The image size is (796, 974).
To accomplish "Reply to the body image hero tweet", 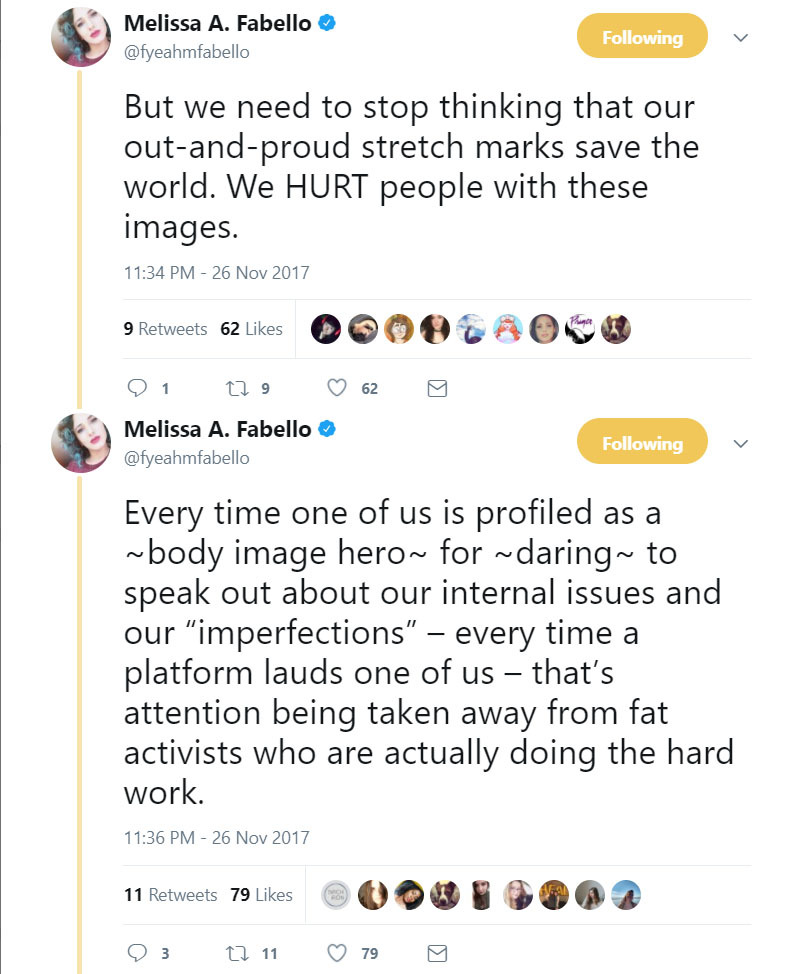I will pyautogui.click(x=138, y=953).
